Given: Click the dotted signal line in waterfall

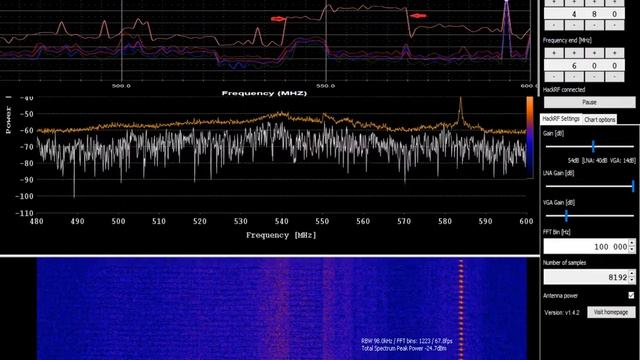Looking at the screenshot, I should 461,309.
